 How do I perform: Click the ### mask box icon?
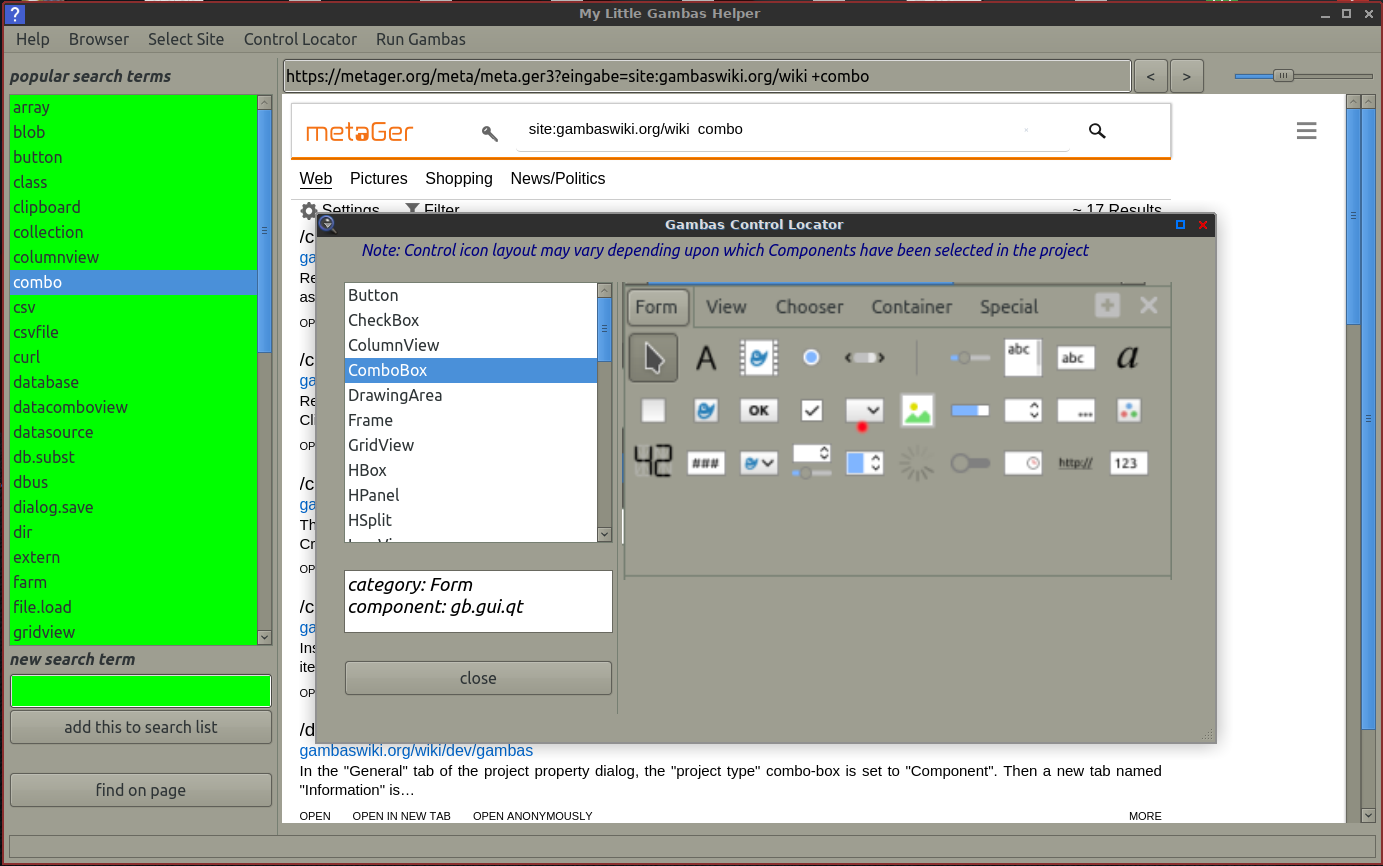click(706, 463)
